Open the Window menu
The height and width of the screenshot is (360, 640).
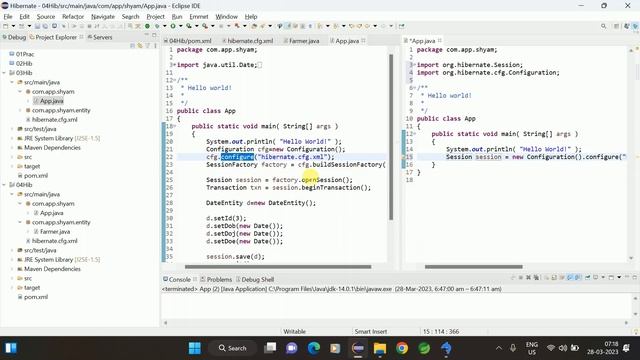tap(226, 16)
